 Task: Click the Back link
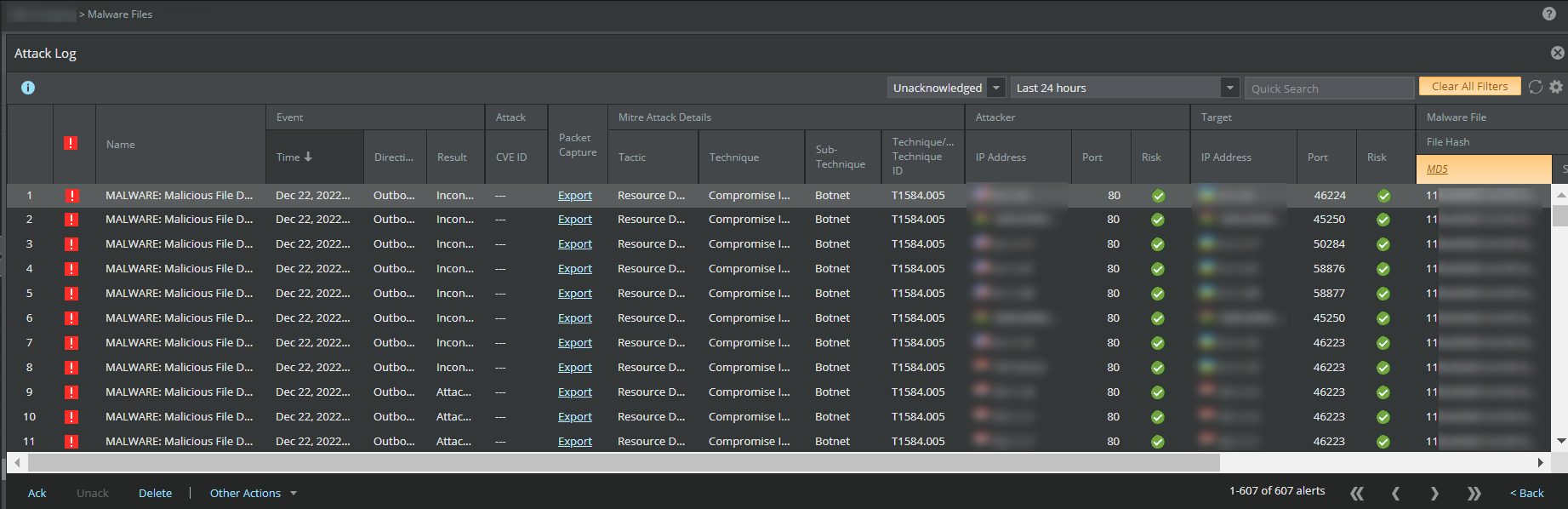[x=1526, y=493]
